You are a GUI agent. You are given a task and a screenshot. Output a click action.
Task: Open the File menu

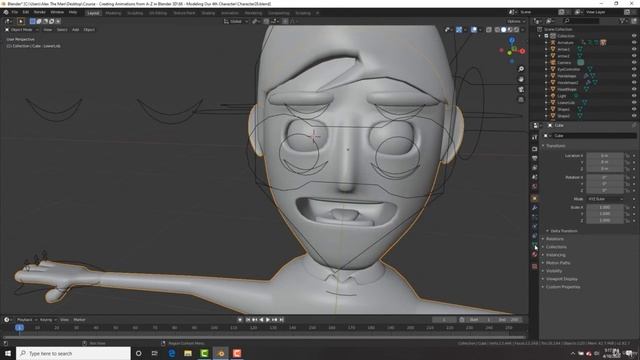click(15, 12)
